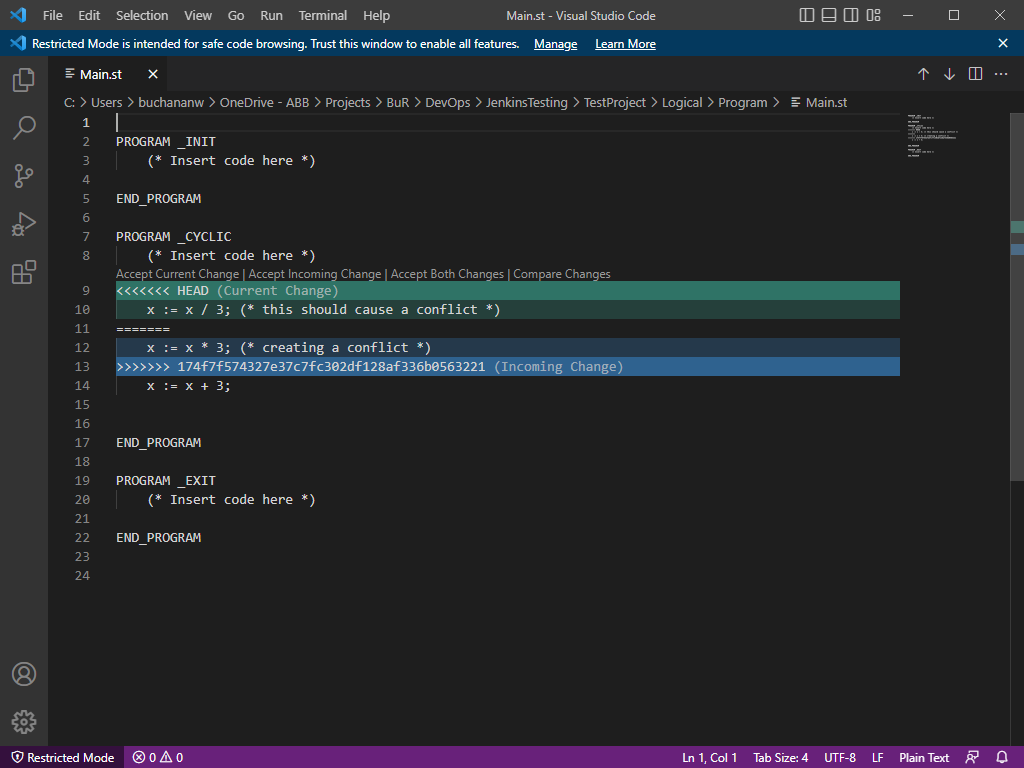Open the Terminal menu
The width and height of the screenshot is (1024, 768).
[x=323, y=15]
